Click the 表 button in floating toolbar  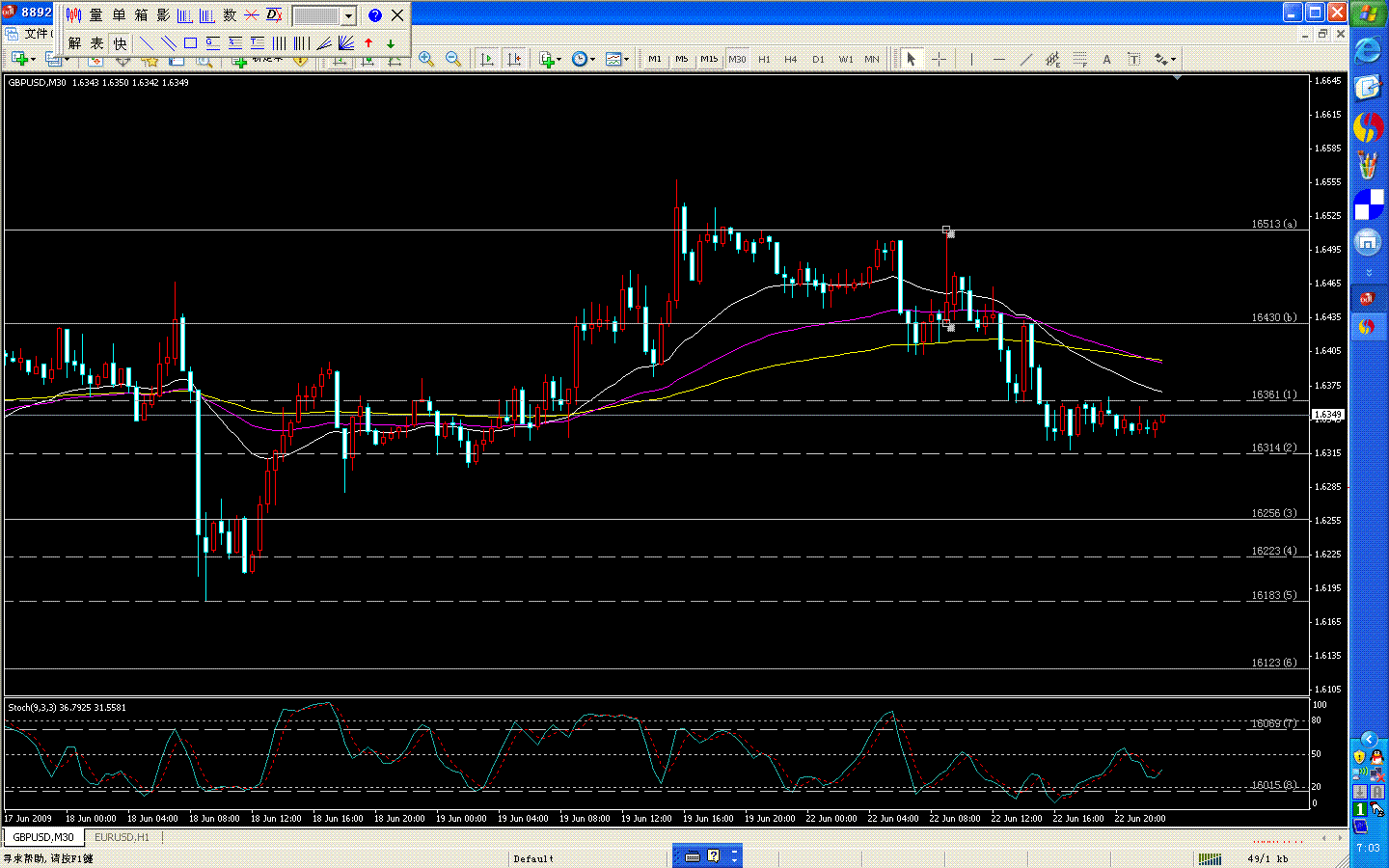pyautogui.click(x=96, y=43)
